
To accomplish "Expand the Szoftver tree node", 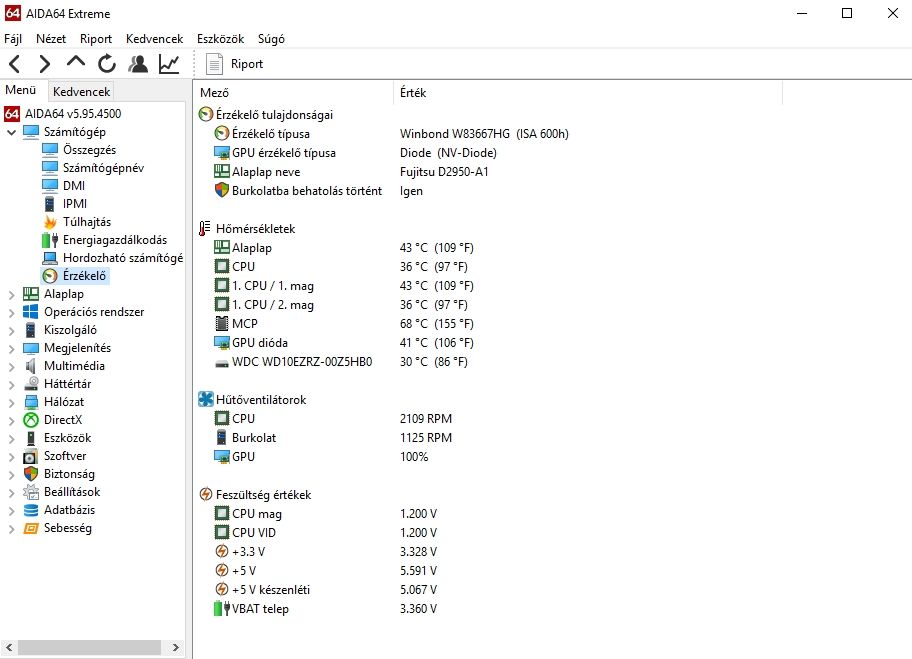I will tap(11, 457).
